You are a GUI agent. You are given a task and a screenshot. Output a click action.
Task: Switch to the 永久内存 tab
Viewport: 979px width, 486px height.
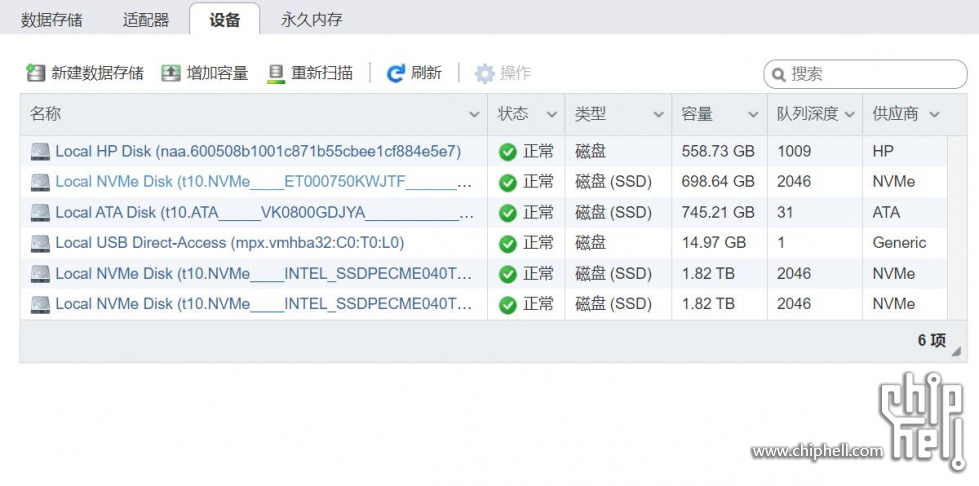312,19
